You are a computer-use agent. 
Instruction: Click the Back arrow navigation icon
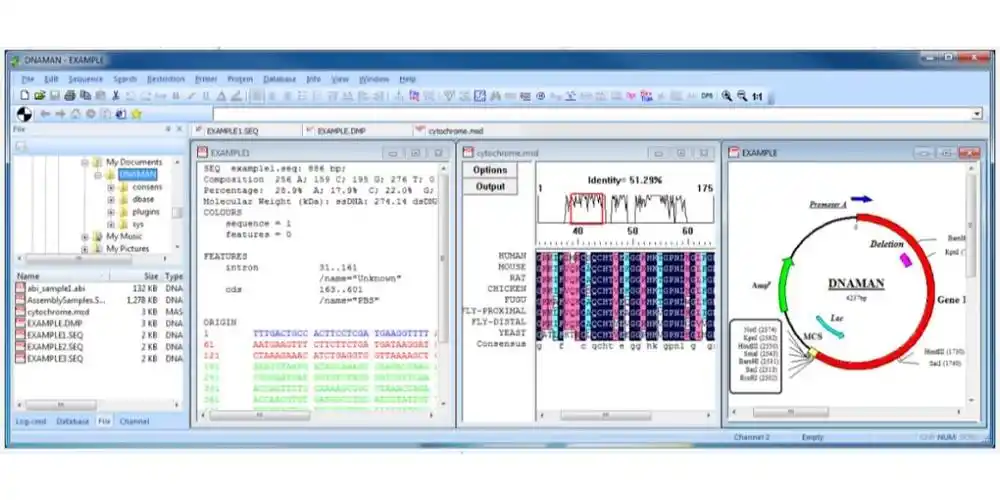tap(45, 114)
